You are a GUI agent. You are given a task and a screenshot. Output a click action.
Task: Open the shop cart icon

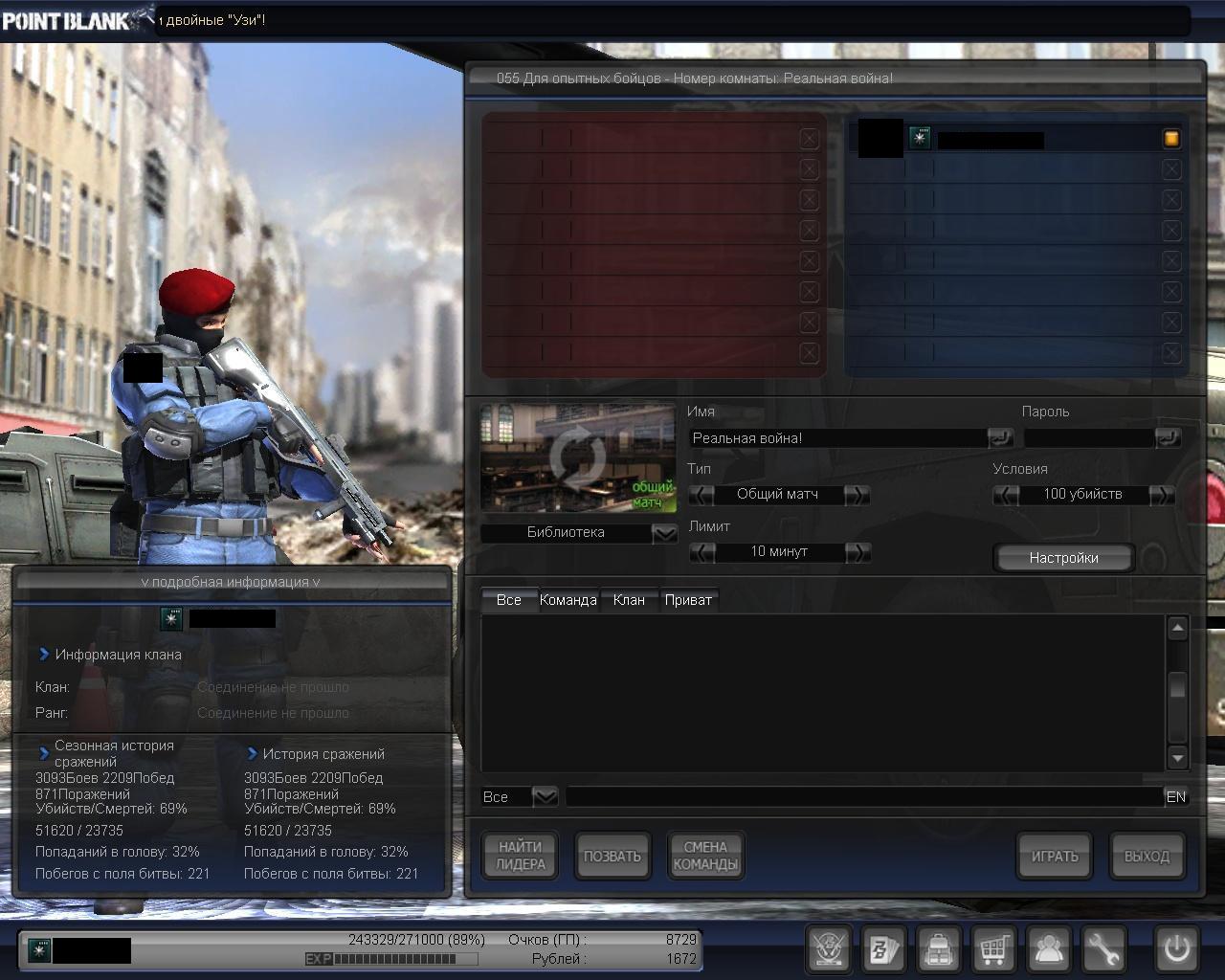coord(993,949)
